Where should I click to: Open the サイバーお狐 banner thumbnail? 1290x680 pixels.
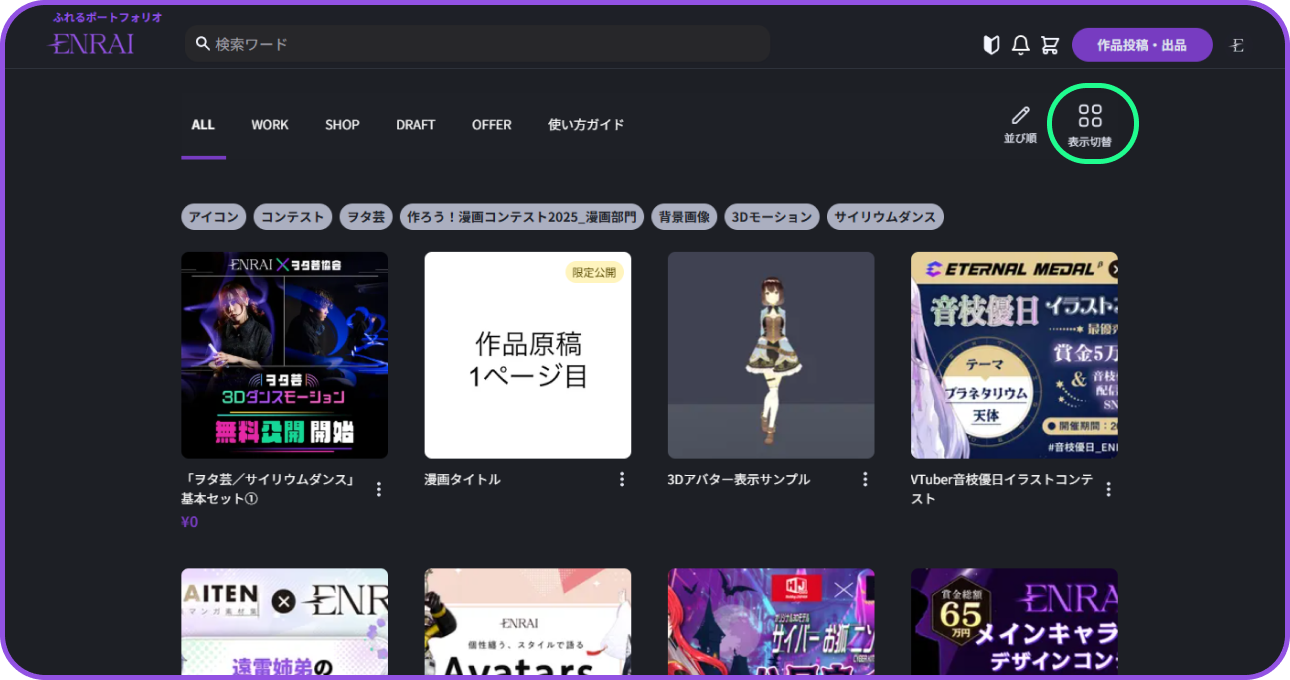pos(771,621)
